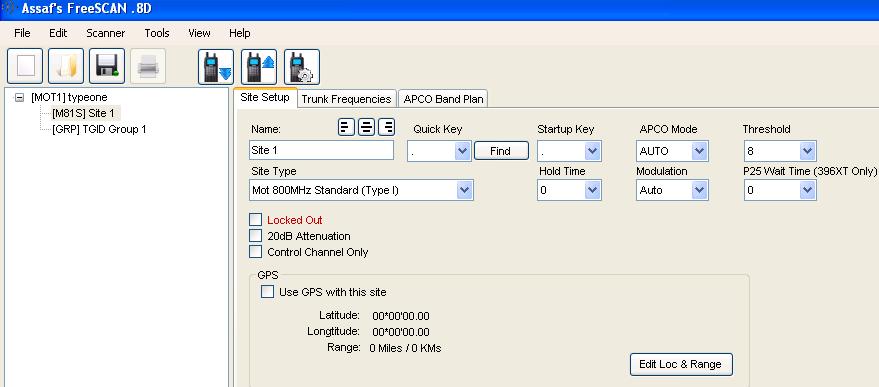Click inside the Name field containing Site 1
This screenshot has height=387, width=879.
tap(321, 150)
